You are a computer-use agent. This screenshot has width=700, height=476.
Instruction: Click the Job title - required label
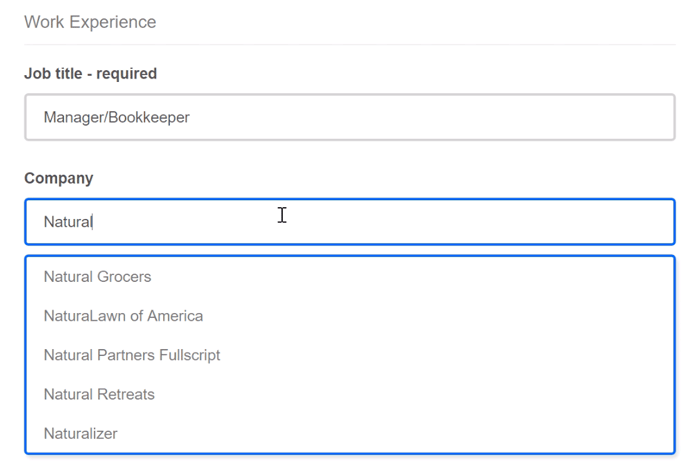point(90,73)
